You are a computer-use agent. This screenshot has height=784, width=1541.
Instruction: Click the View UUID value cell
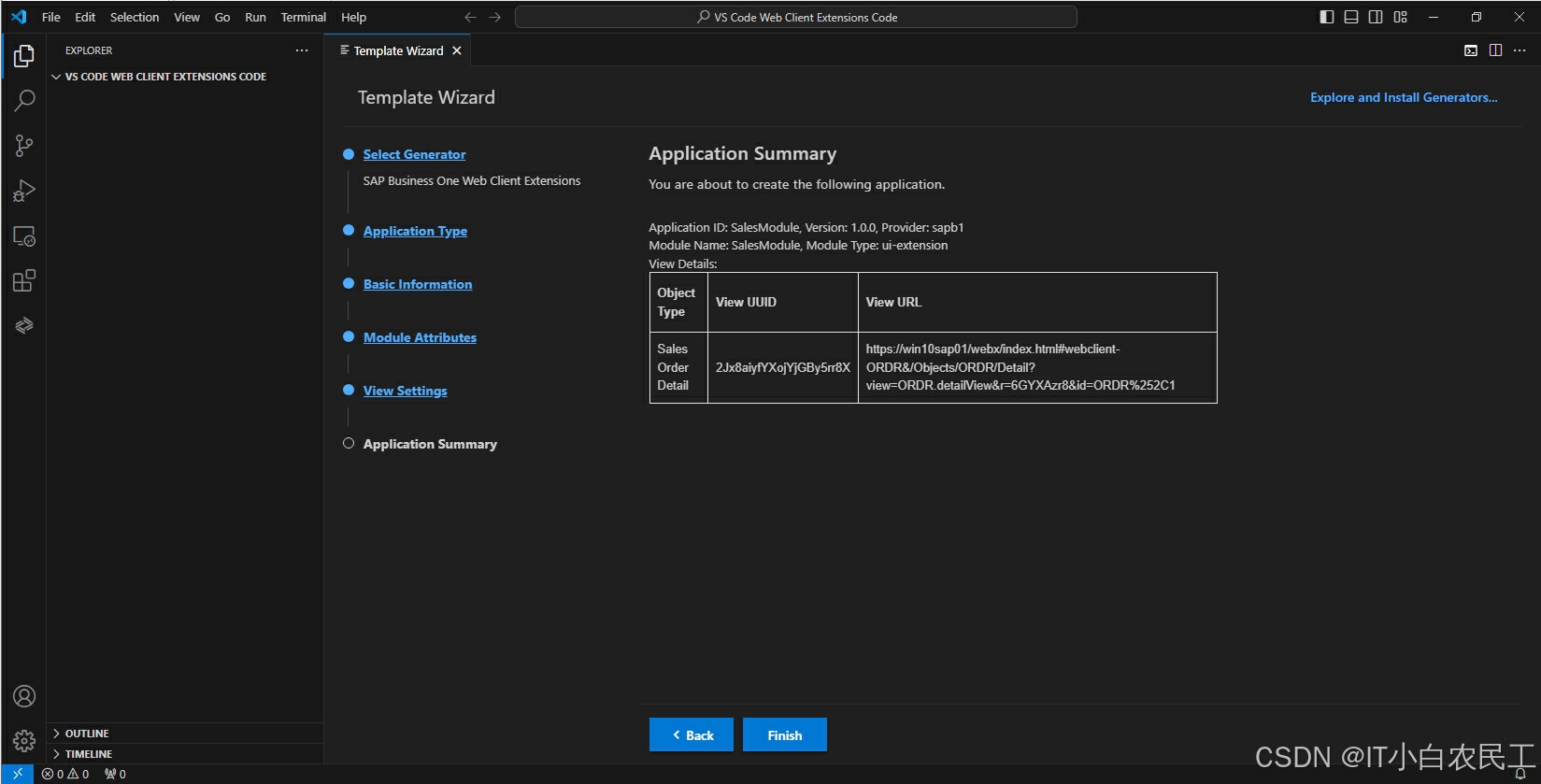(x=783, y=367)
